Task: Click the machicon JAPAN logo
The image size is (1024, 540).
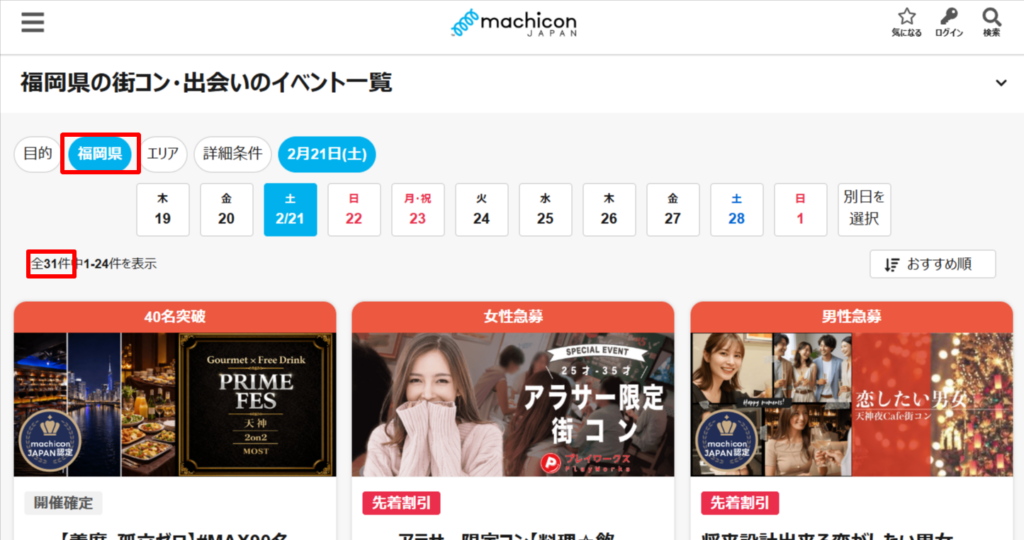Action: (512, 24)
